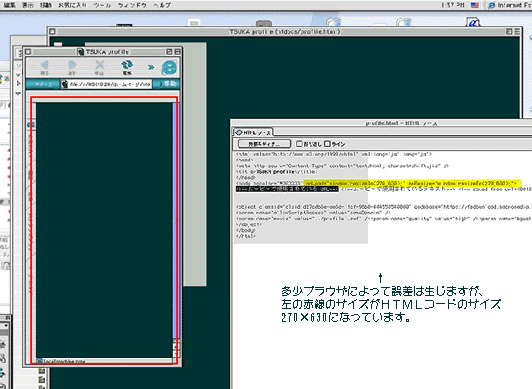Click the Back arrow in browser toolbar

point(44,65)
